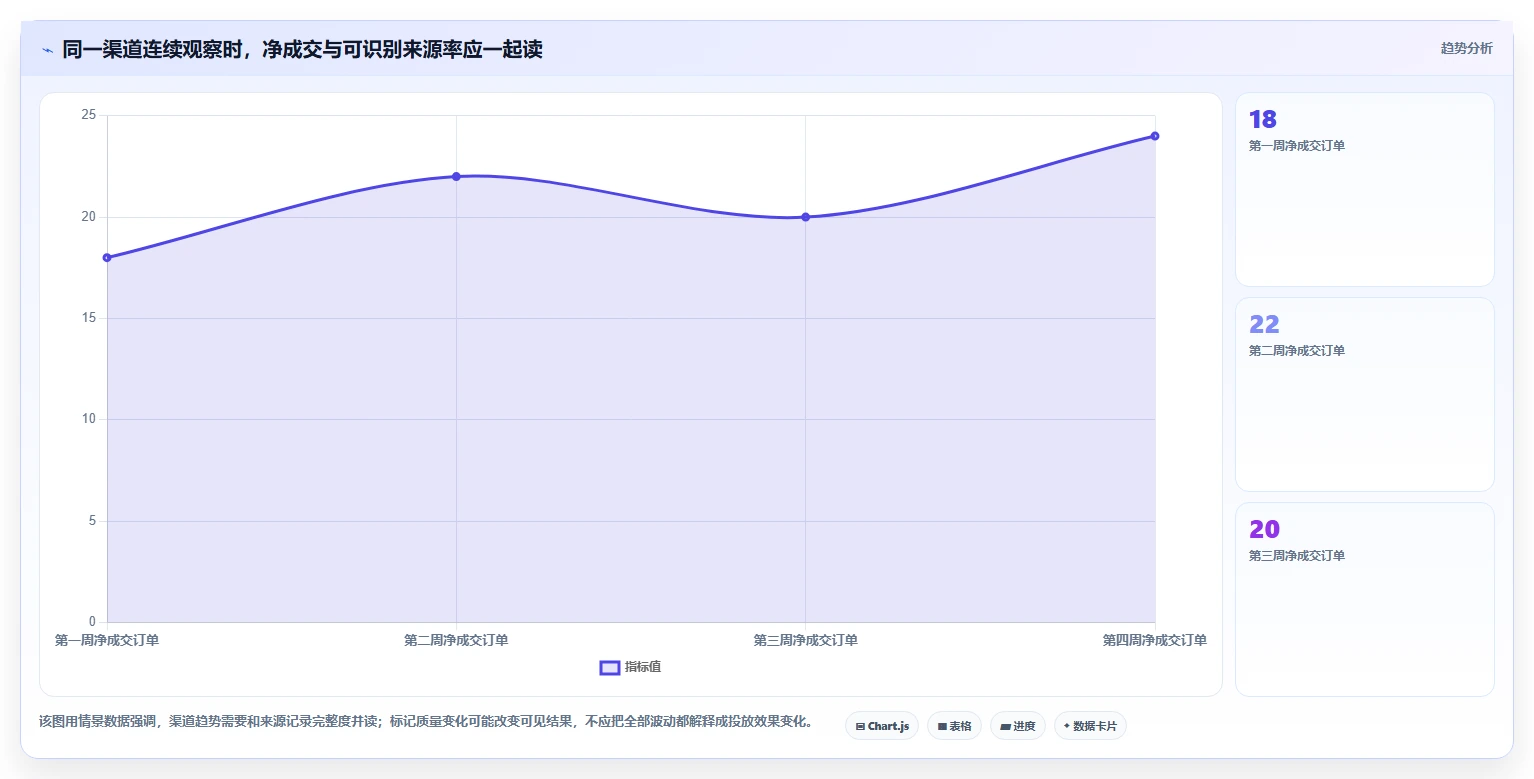Select the 数据卡片 tag
1534x779 pixels.
coord(1090,726)
